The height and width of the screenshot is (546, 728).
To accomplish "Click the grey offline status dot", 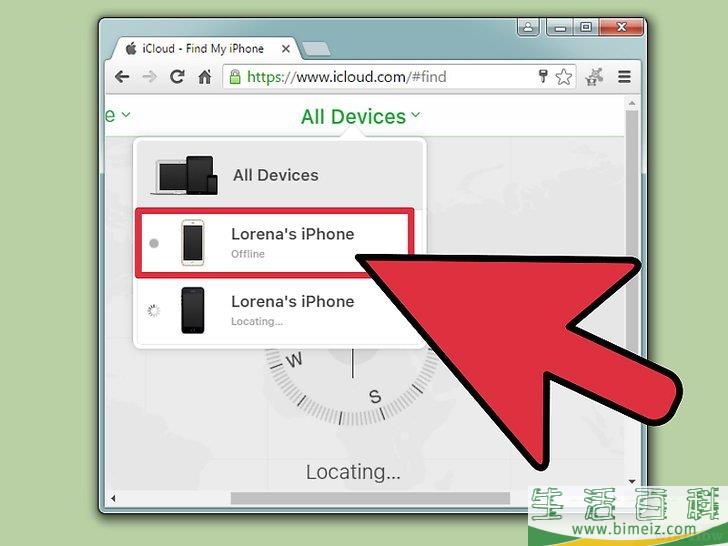I will [154, 243].
